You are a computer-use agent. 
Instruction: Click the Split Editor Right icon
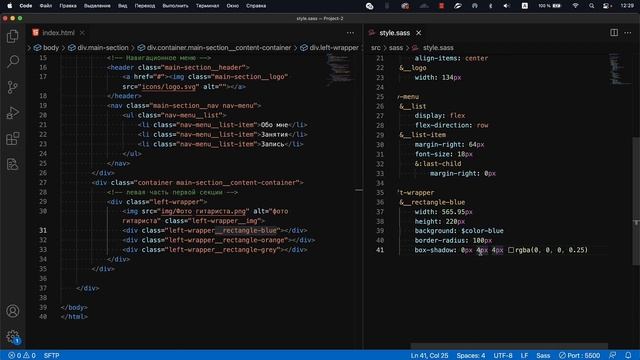tap(614, 33)
